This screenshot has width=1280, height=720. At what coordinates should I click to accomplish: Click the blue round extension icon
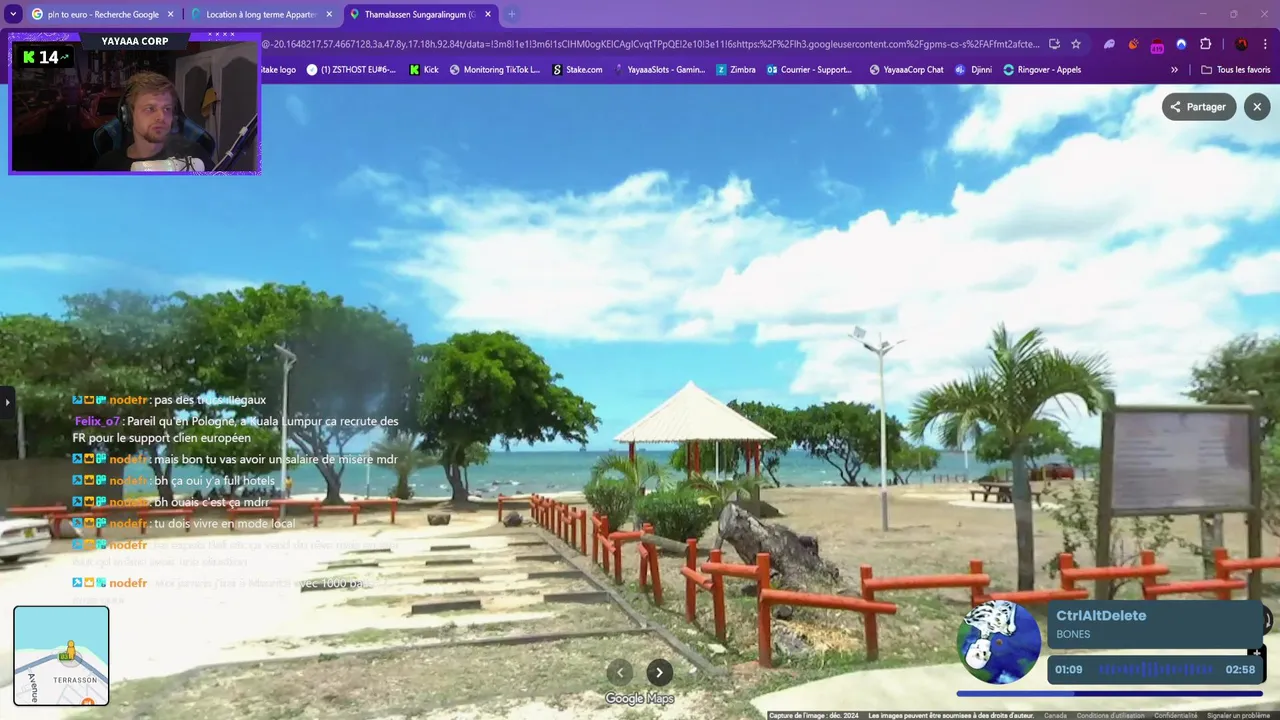coord(1181,44)
